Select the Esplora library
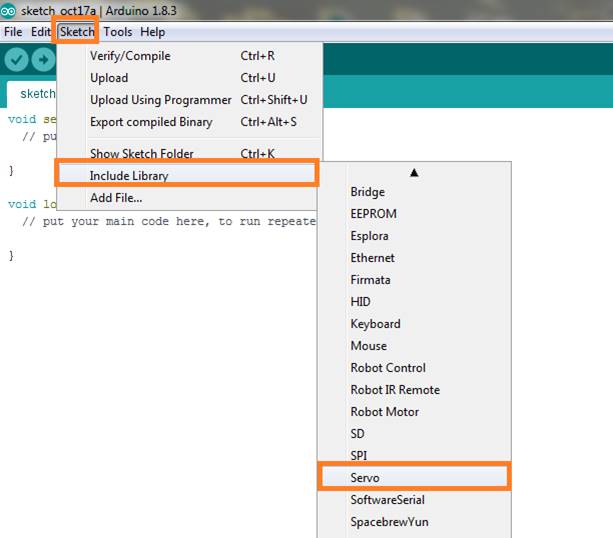Image resolution: width=613 pixels, height=538 pixels. point(414,236)
